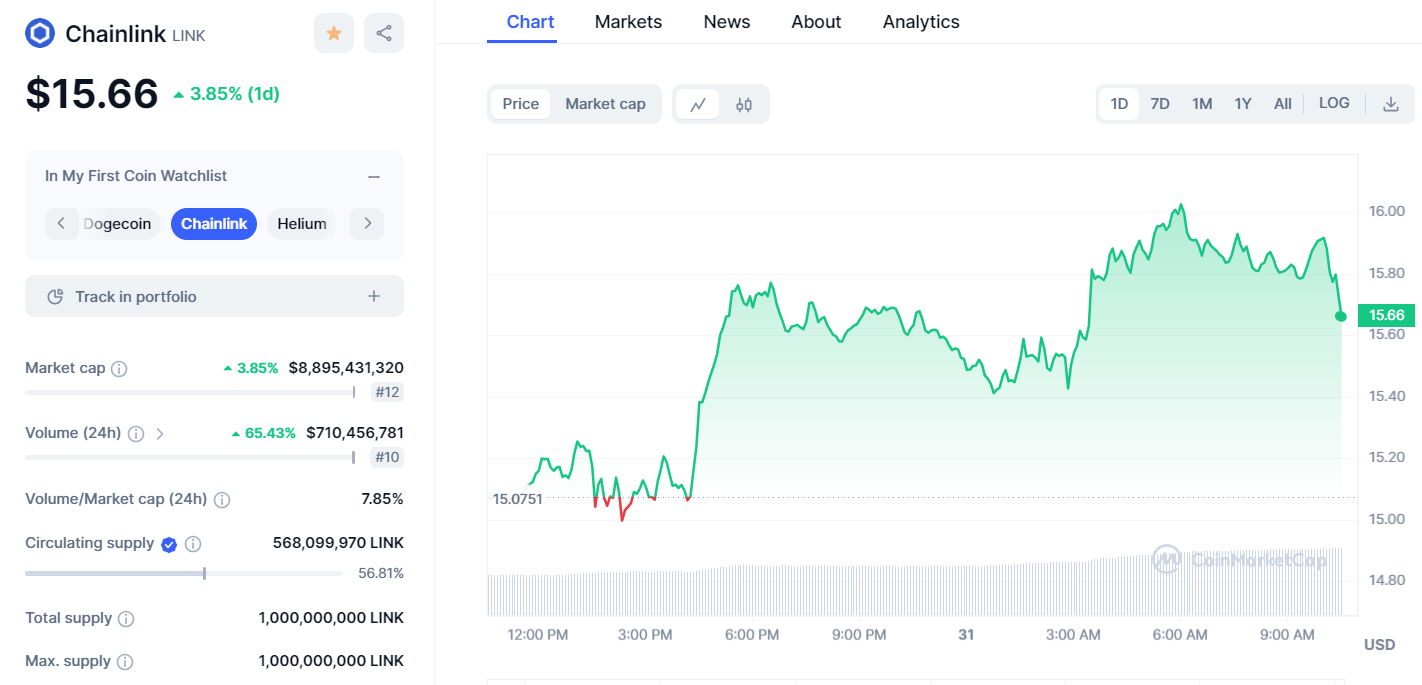Expand Volume (24h) details chevron

(160, 434)
